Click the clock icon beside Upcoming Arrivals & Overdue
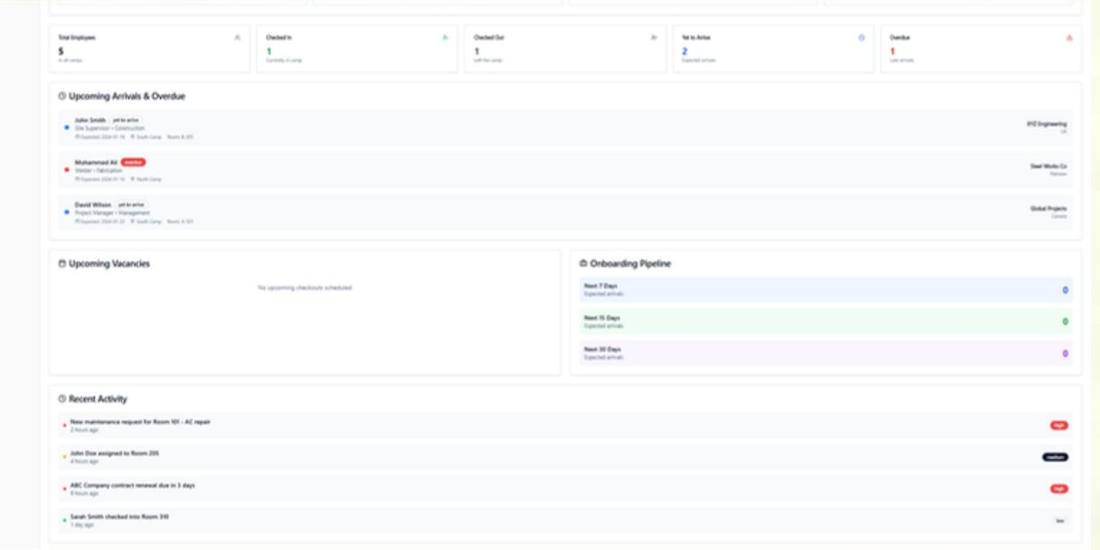Screen dimensions: 1100x550 pos(62,96)
